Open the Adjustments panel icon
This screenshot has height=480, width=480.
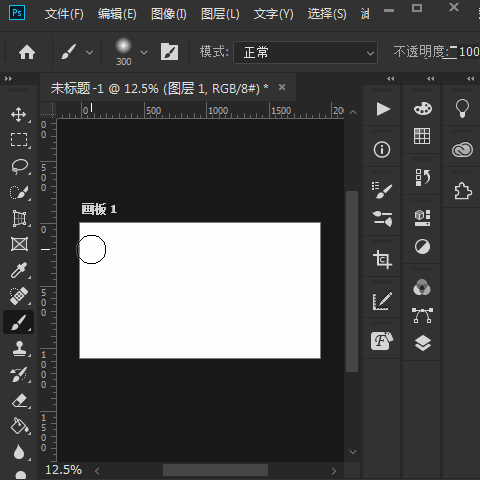[x=422, y=246]
